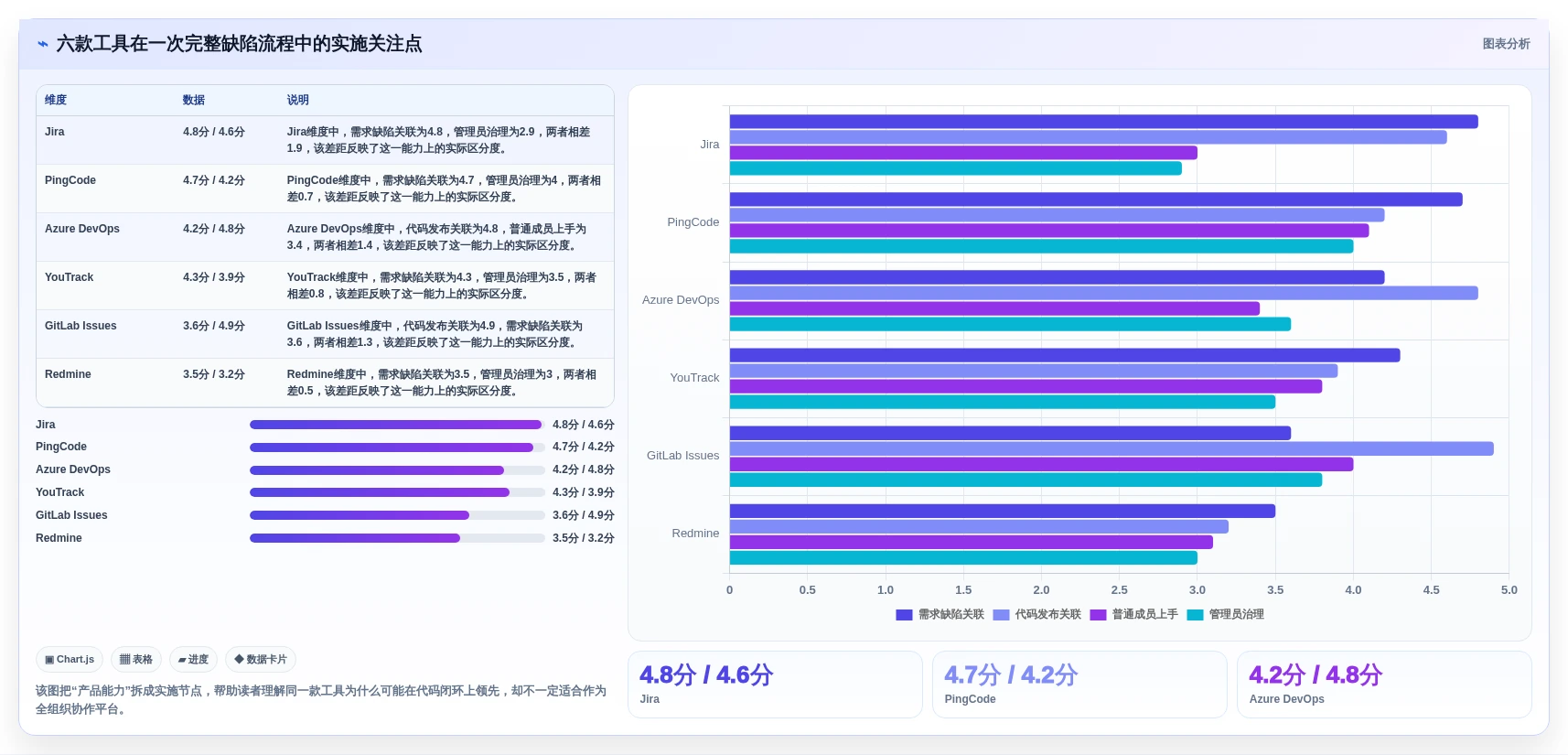Screen dimensions: 1568x755
Task: Toggle the 普通成员上手 legend swatch
Action: (x=1098, y=615)
